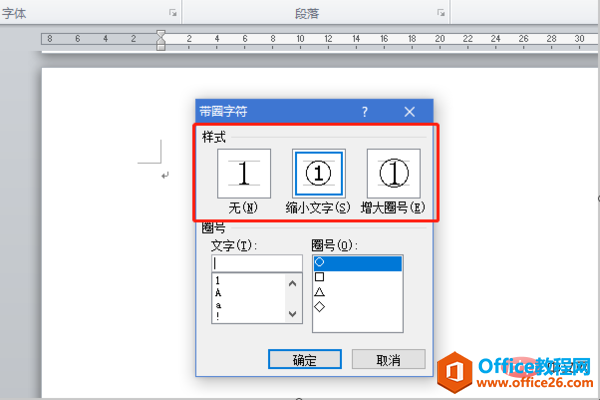Close the 带圈字符 dialog

tap(409, 112)
